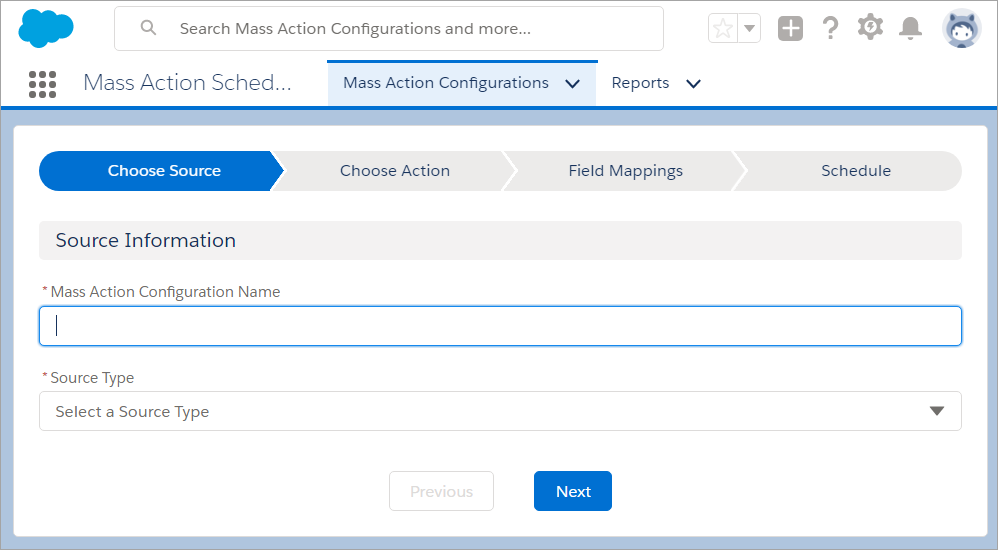
Task: Click the Previous button
Action: pyautogui.click(x=442, y=491)
